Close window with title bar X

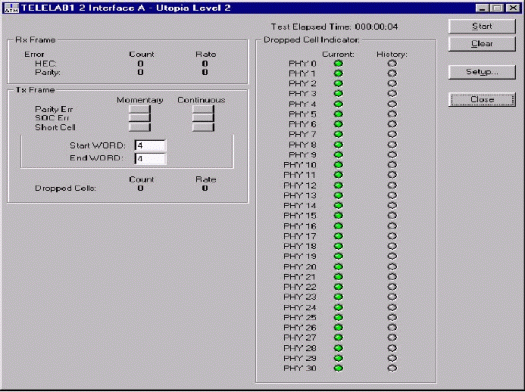tap(513, 8)
